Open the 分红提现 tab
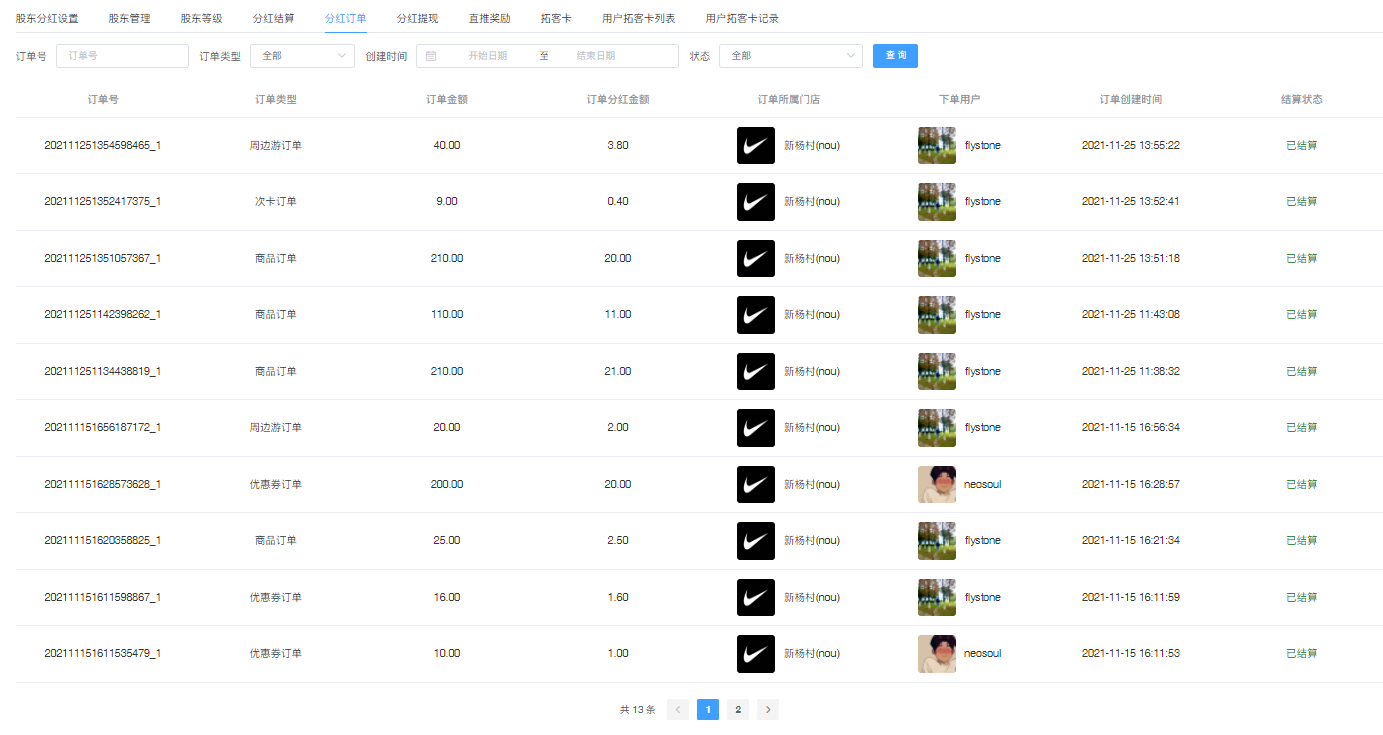Image resolution: width=1383 pixels, height=735 pixels. point(418,18)
